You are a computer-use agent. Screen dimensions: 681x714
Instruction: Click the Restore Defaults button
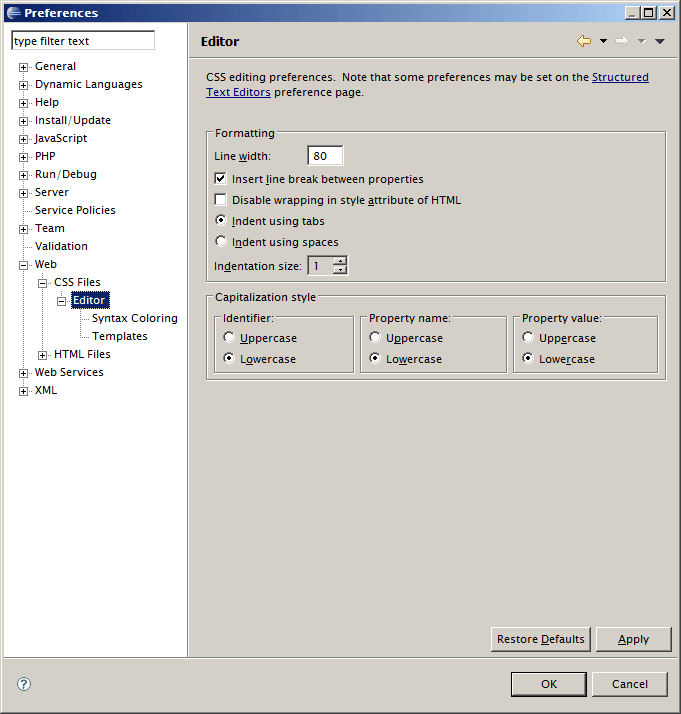(x=540, y=639)
